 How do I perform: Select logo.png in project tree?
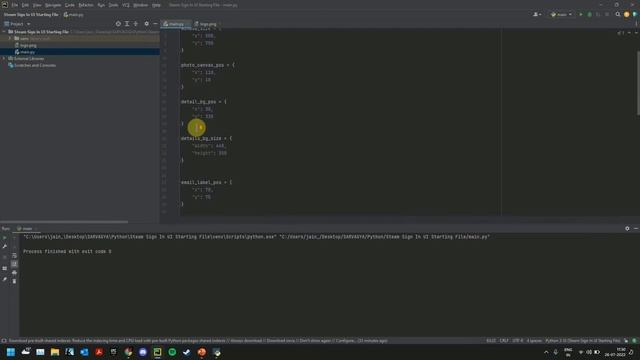[x=28, y=45]
